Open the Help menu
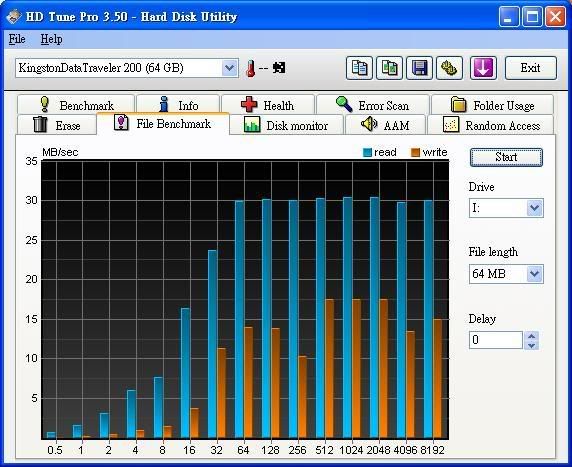The height and width of the screenshot is (467, 572). tap(51, 39)
